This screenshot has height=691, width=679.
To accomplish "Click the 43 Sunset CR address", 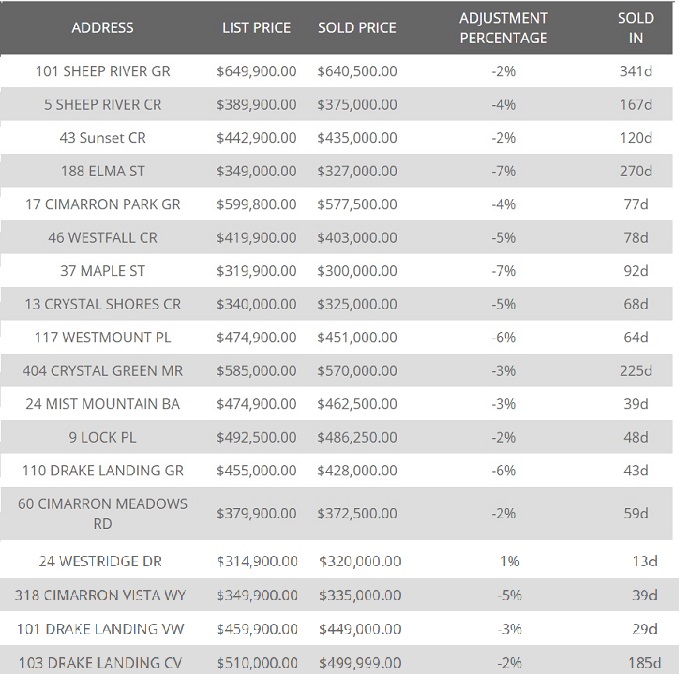I will point(103,138).
